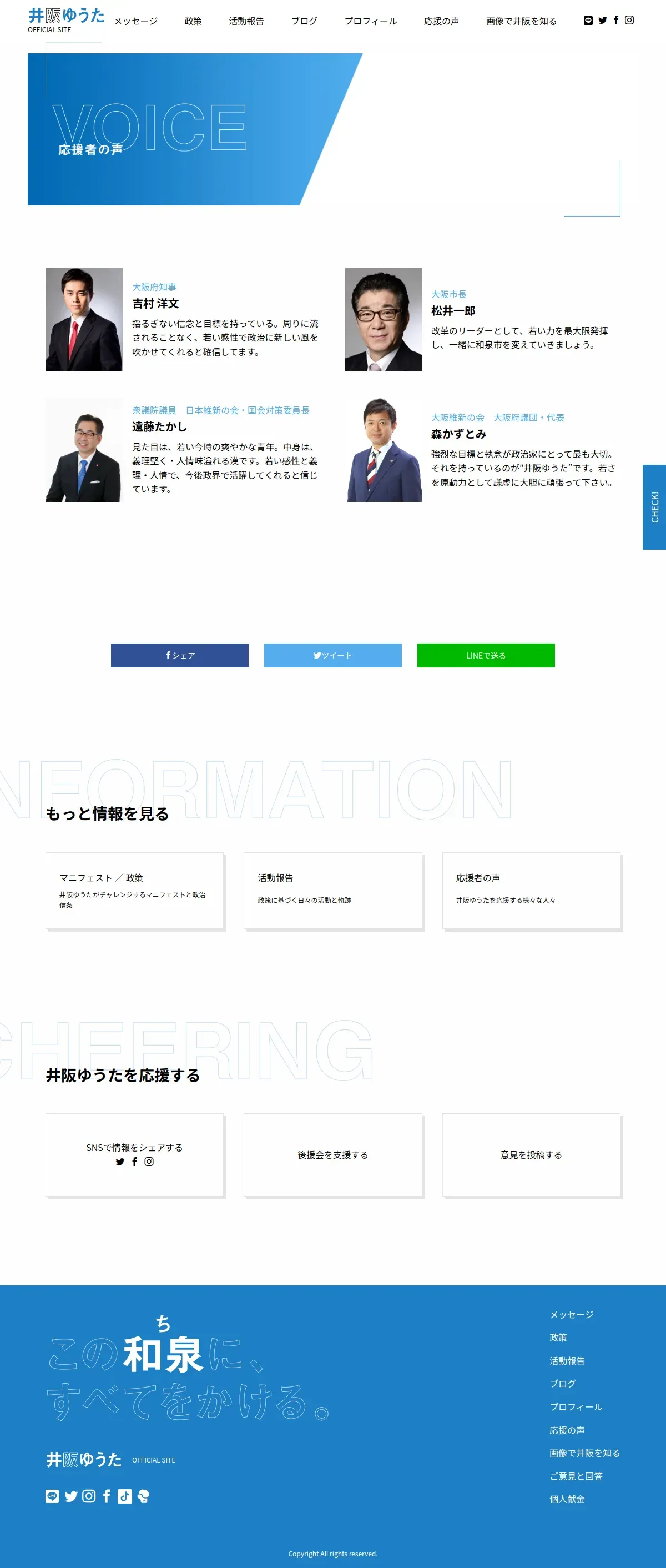Click Instagram icon in the SNSで情報をシェアする card

[149, 1162]
